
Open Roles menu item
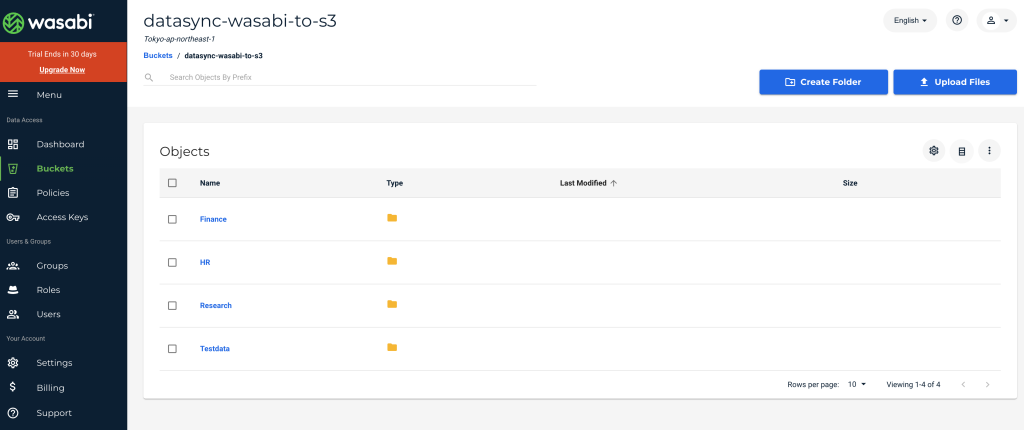pos(48,289)
